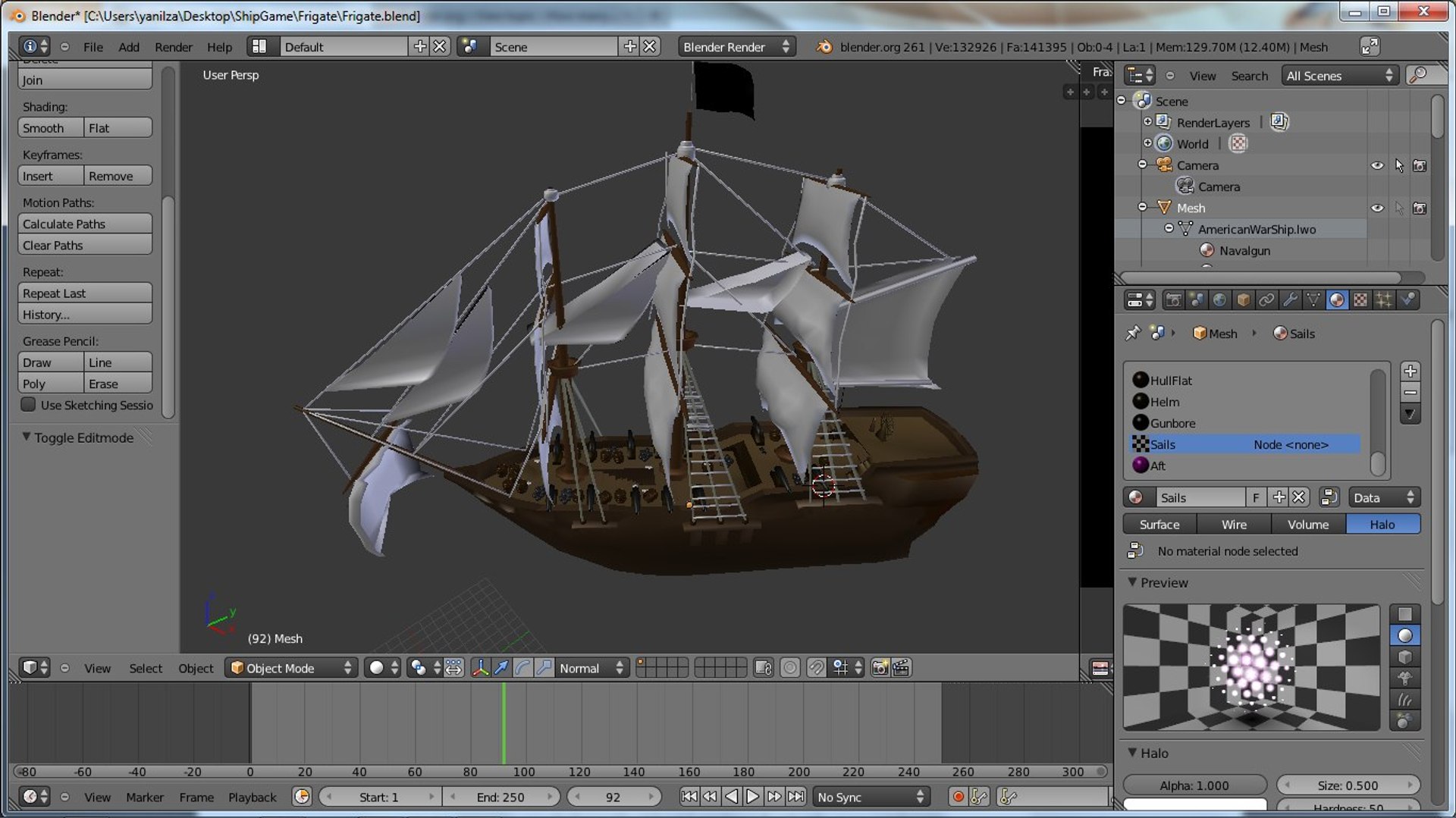The width and height of the screenshot is (1456, 818).
Task: Open the Help menu
Action: 220,47
